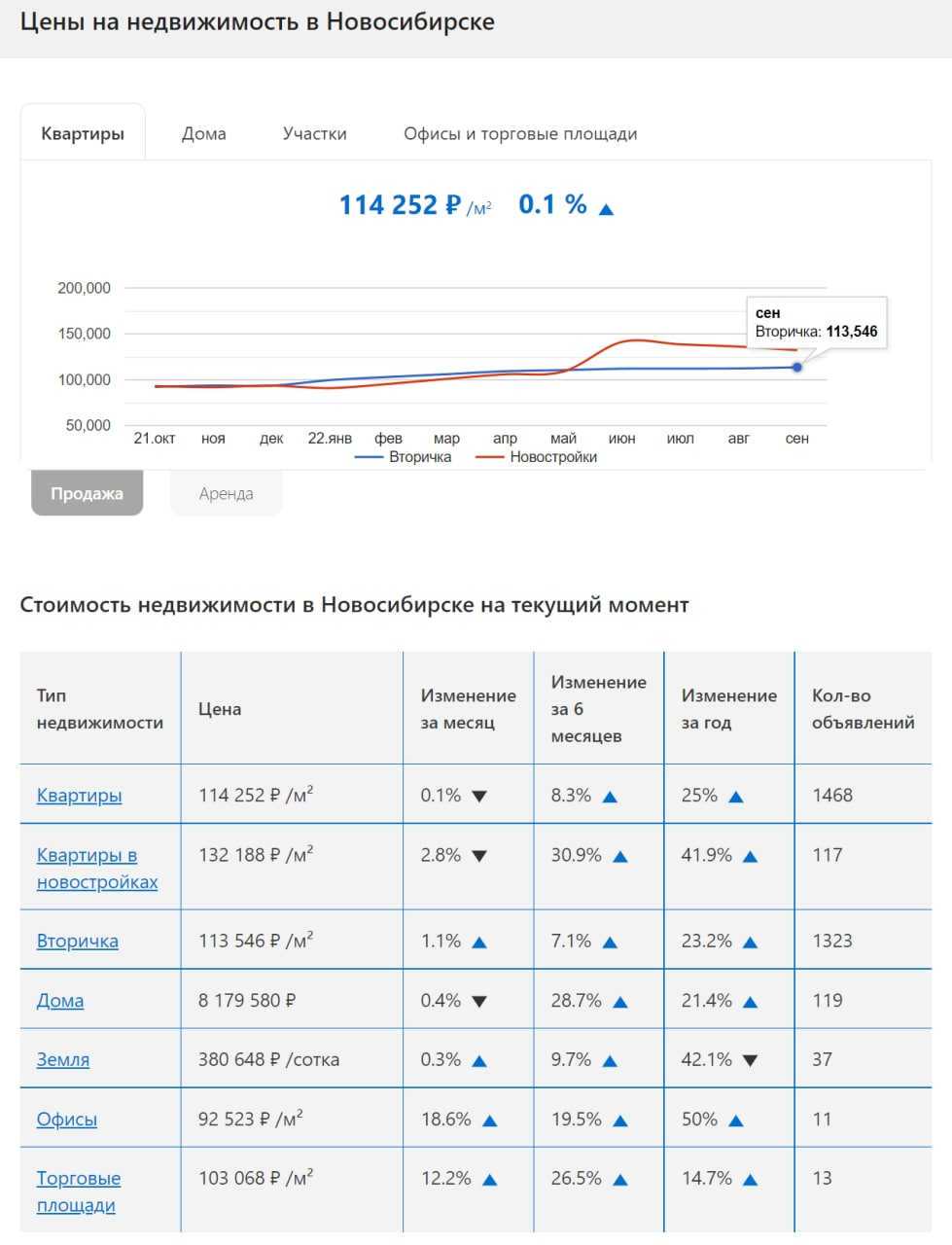Screen dimensions: 952x1245
Task: Follow the Вторичка table link
Action: click(78, 941)
